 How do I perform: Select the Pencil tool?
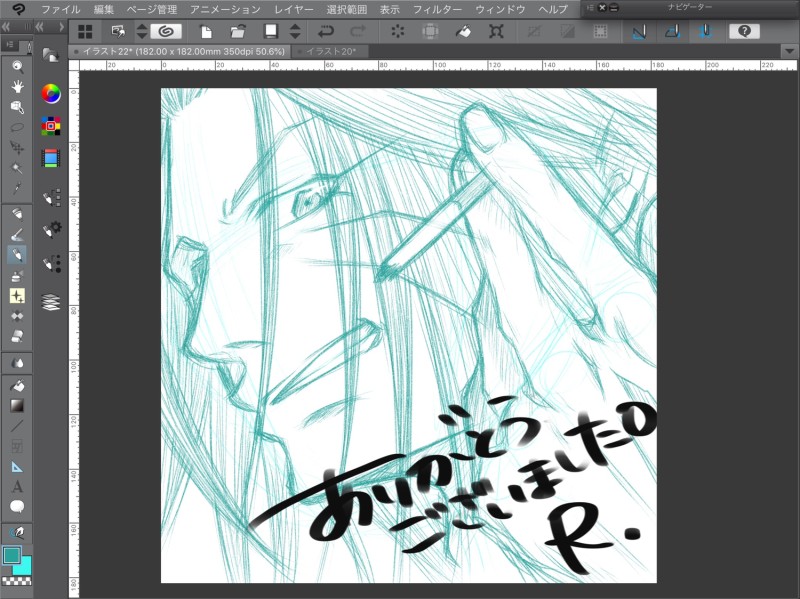coord(17,234)
